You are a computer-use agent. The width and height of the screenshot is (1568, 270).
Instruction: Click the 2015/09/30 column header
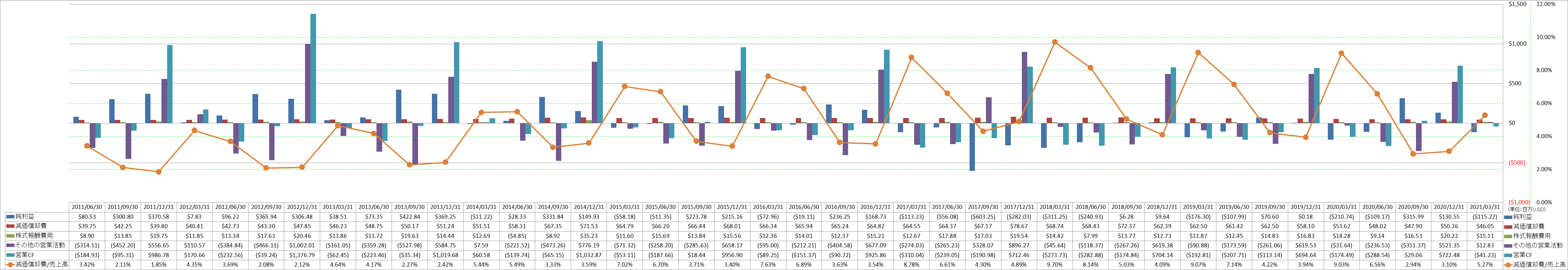pos(696,207)
